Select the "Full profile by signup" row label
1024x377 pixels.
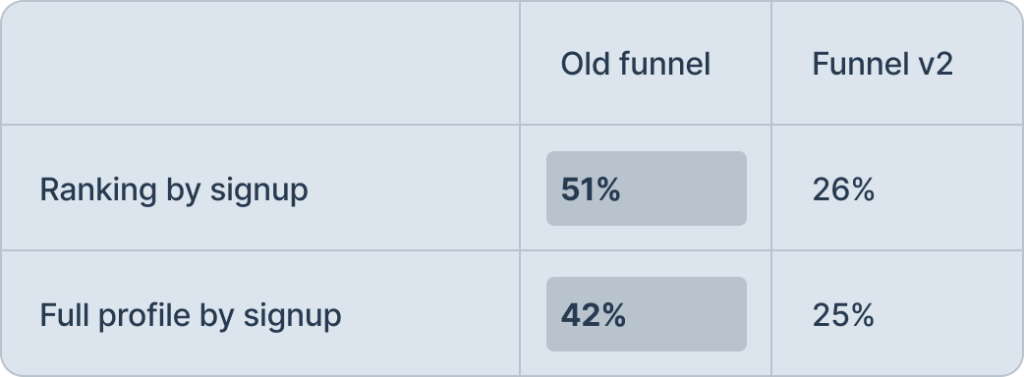tap(191, 316)
